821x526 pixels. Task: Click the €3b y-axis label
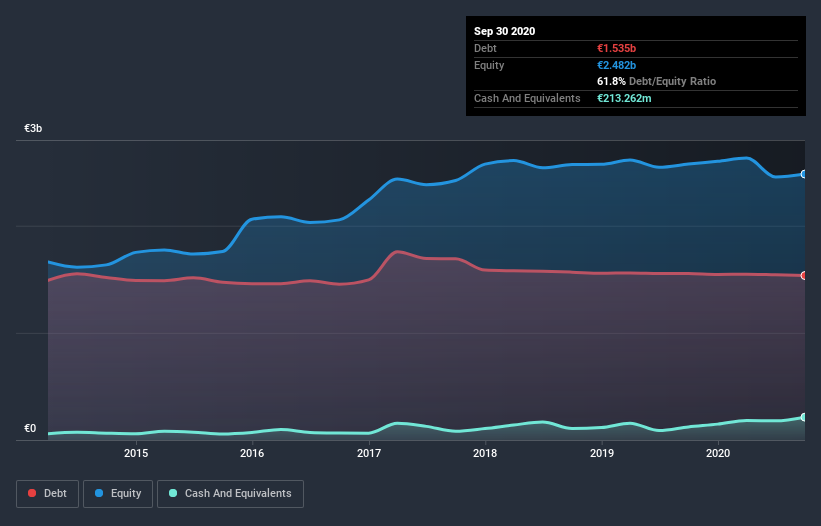click(x=33, y=128)
